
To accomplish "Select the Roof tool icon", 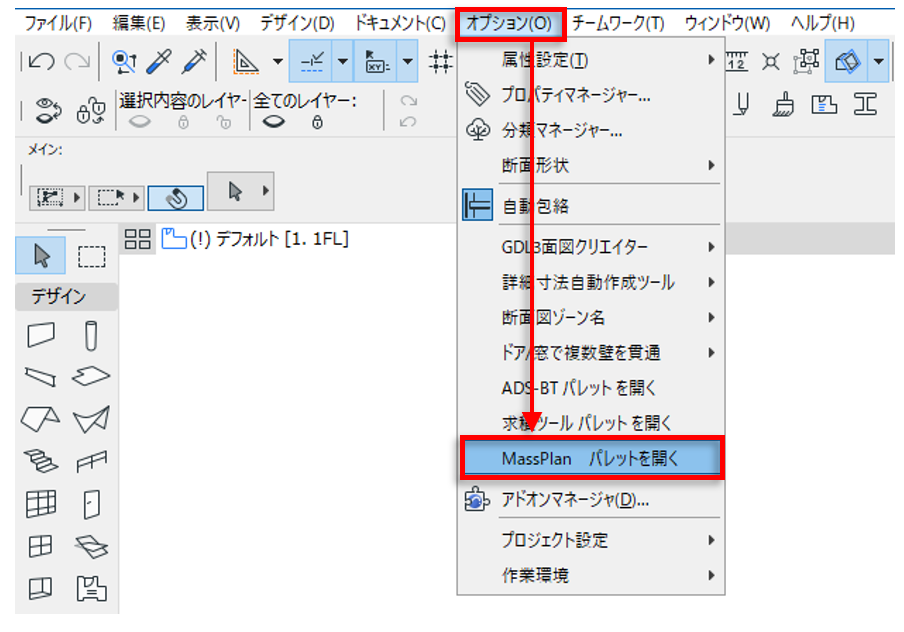I will pyautogui.click(x=40, y=419).
